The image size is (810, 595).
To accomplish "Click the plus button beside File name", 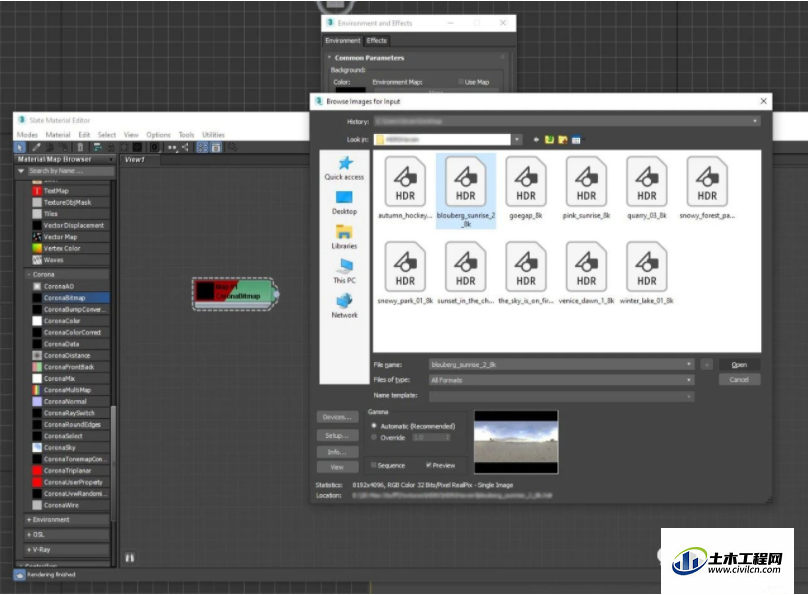I will (x=707, y=365).
